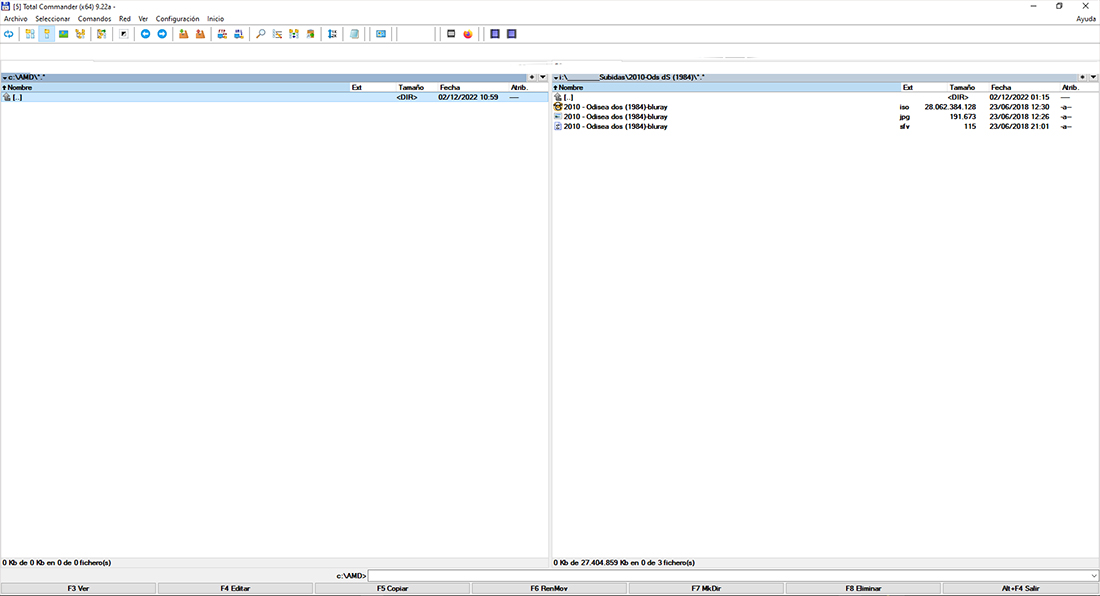Click the unpack files icon
Viewport: 1100px width, 596px height.
coord(201,34)
